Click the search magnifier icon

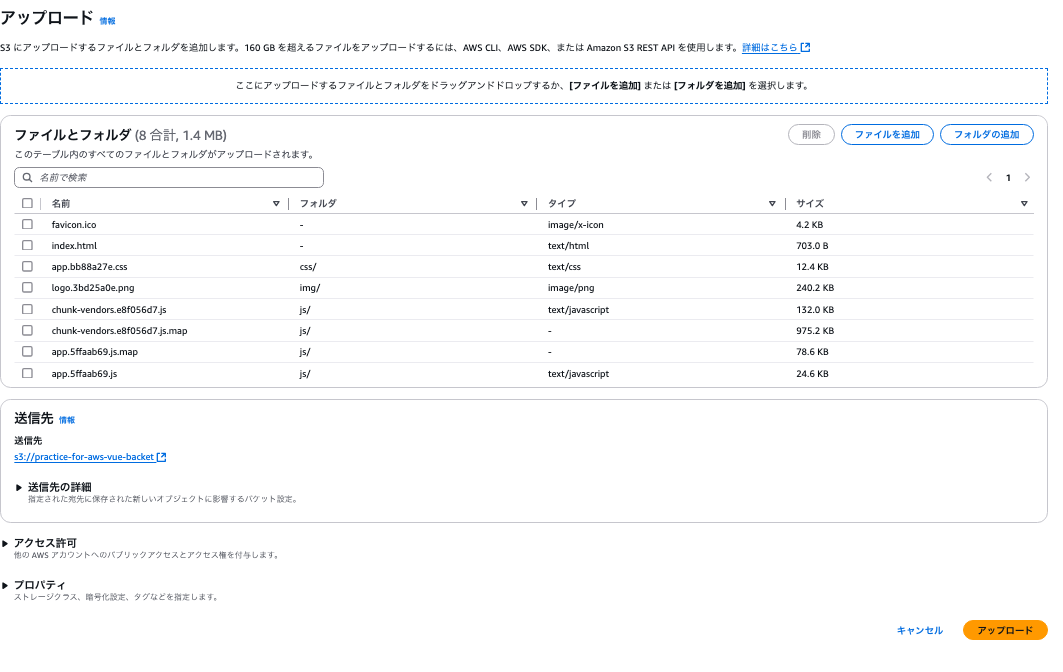point(29,177)
